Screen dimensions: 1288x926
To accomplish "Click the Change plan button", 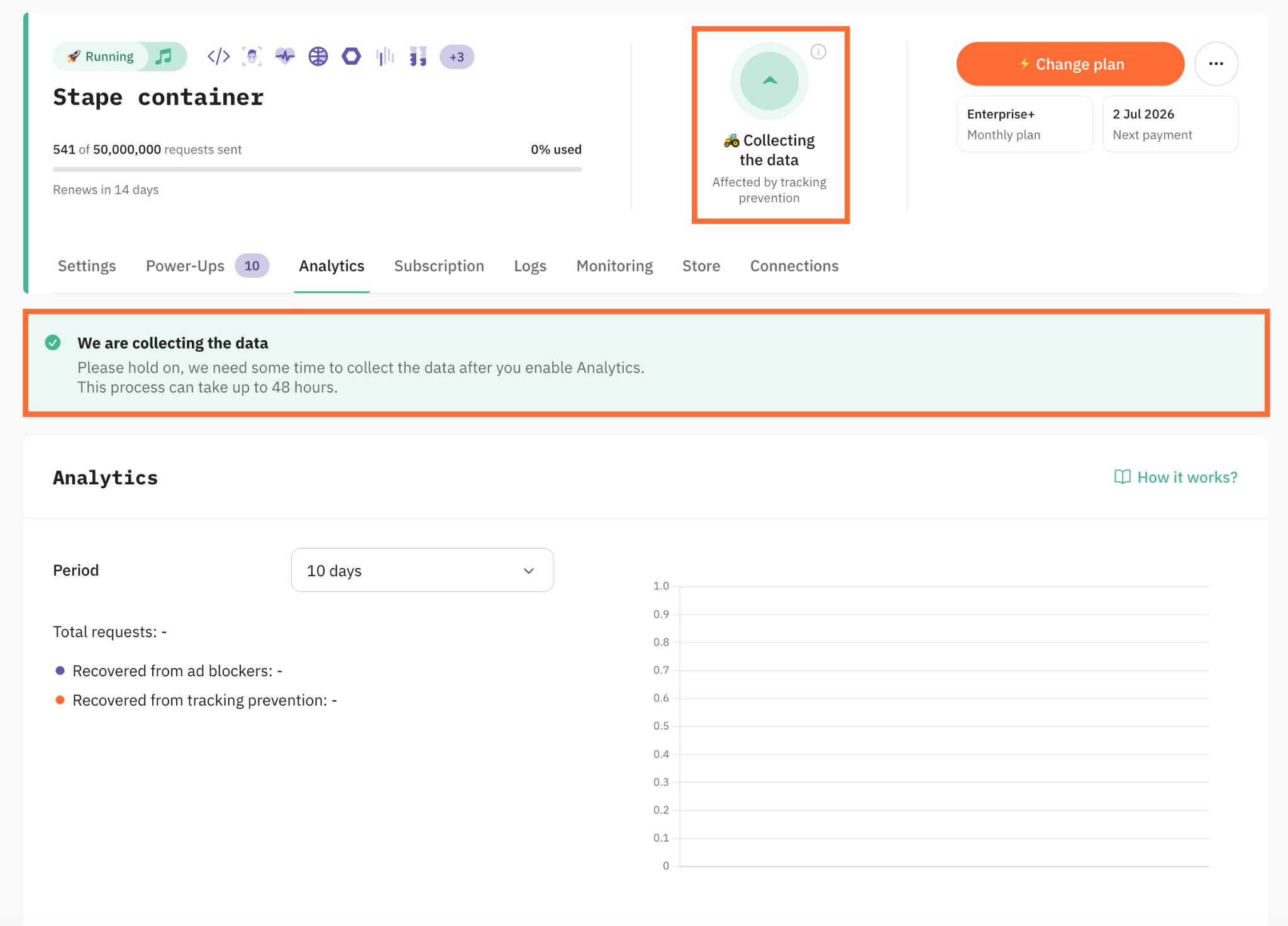I will 1070,64.
